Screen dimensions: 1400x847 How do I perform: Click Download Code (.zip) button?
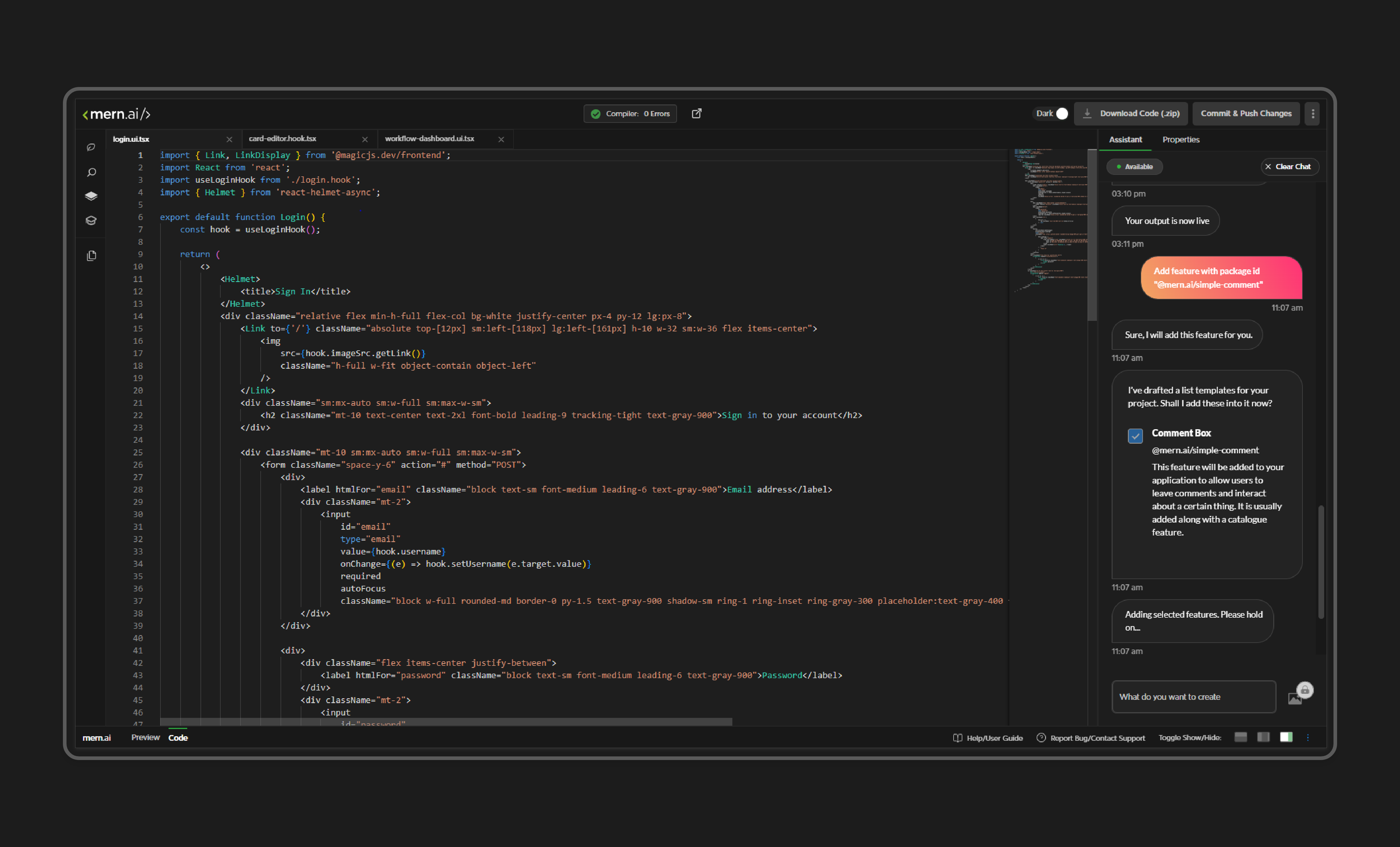coord(1131,113)
